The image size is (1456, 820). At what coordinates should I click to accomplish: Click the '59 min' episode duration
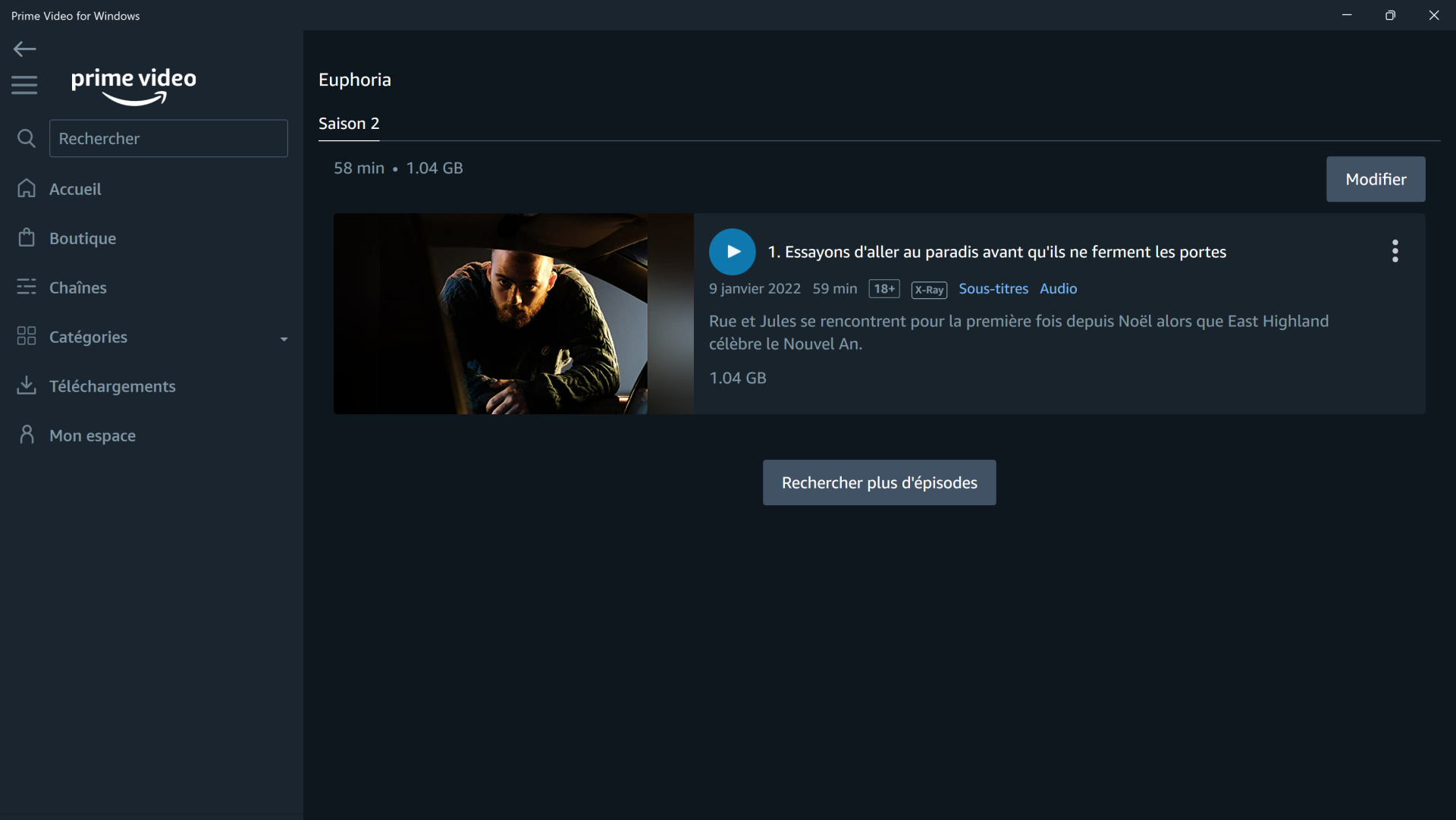835,289
